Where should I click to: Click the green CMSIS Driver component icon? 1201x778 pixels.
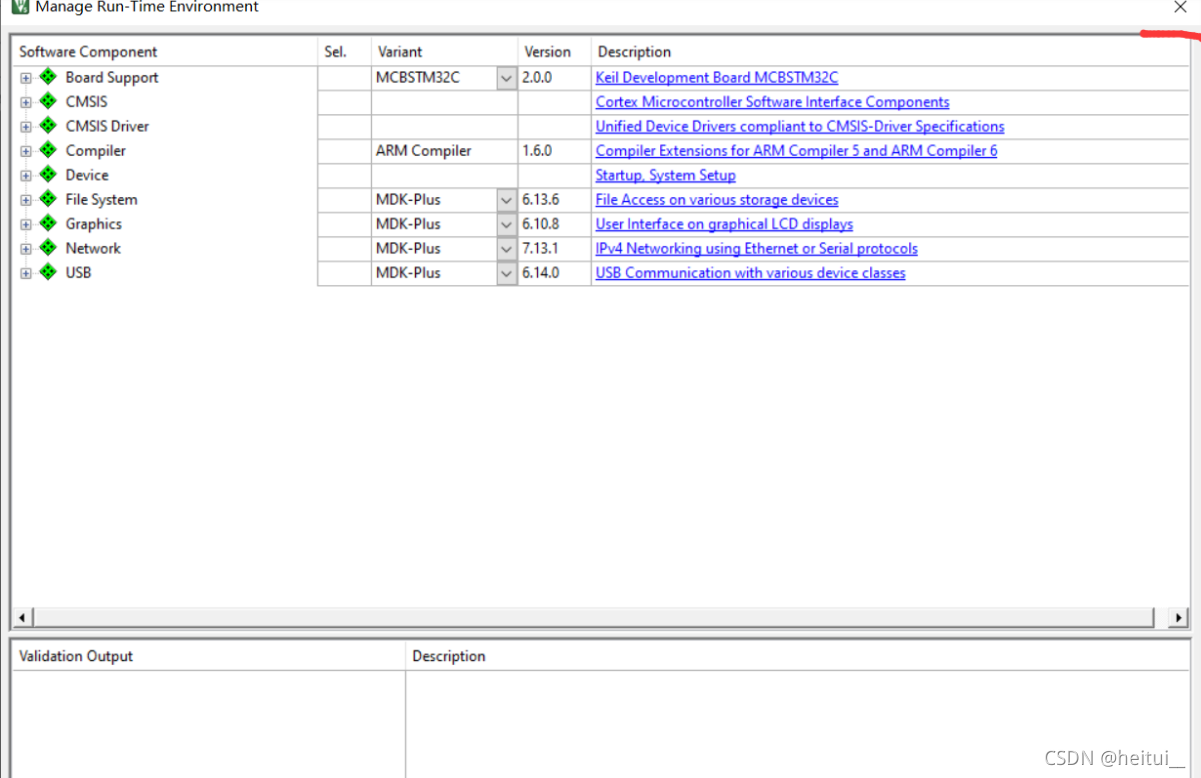[x=48, y=126]
